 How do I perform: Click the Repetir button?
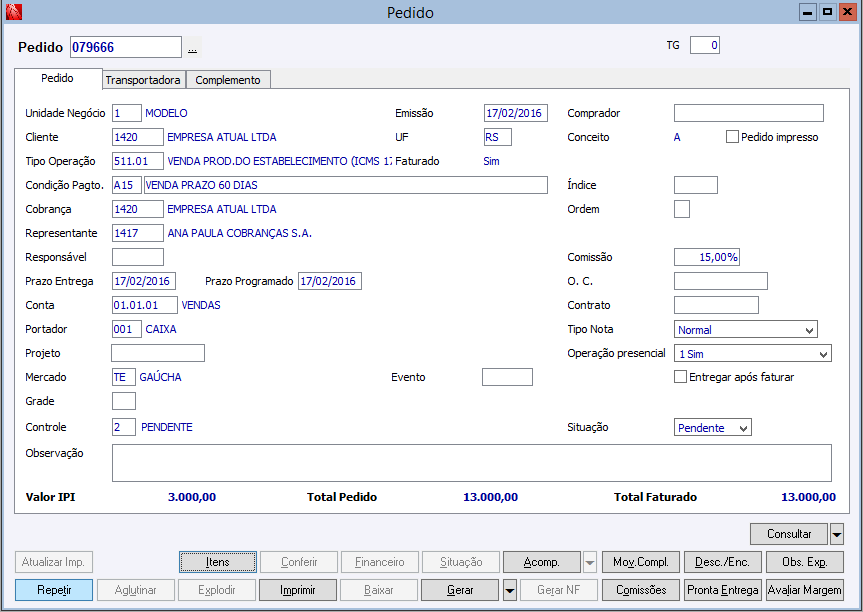click(x=54, y=590)
